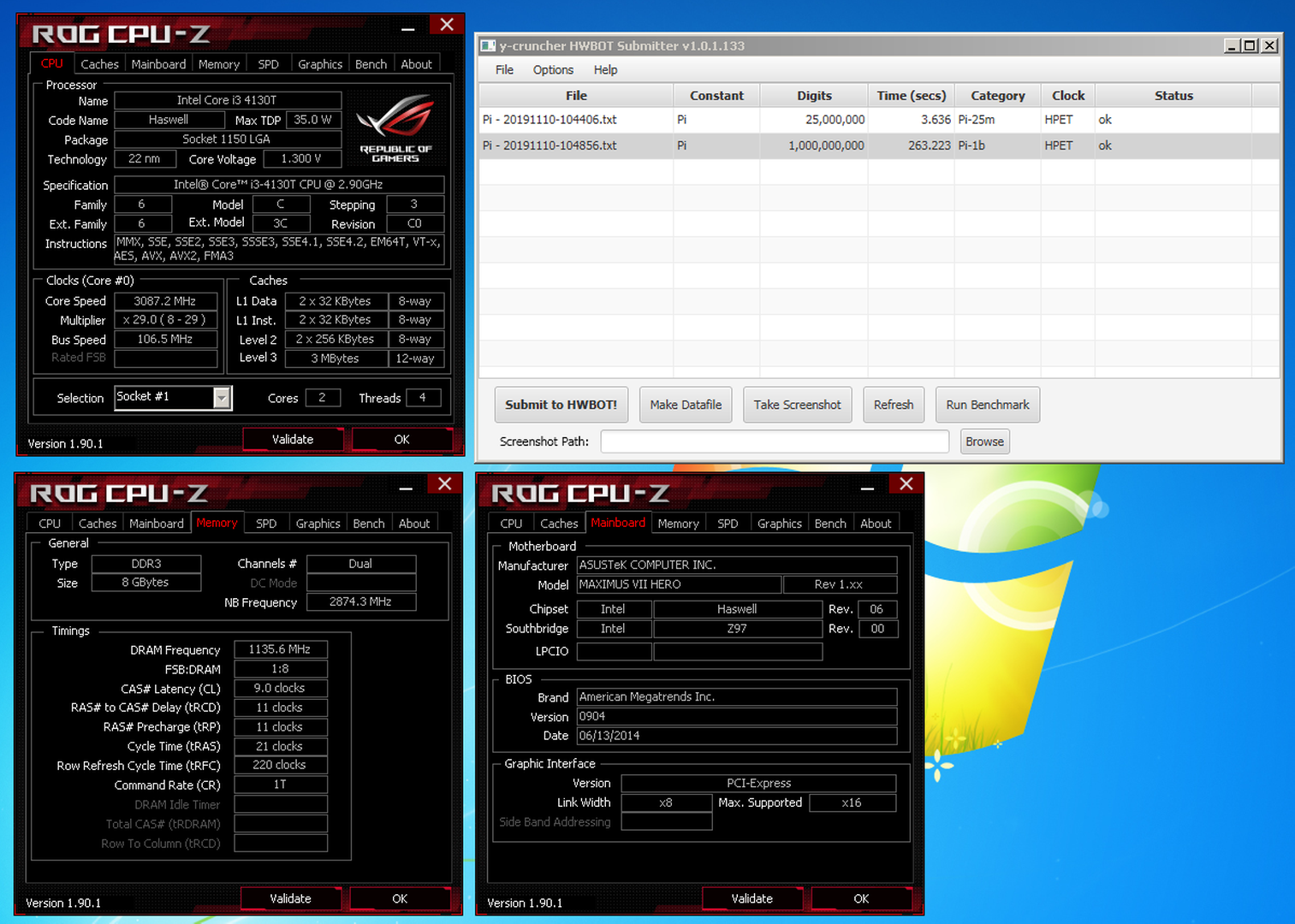
Task: Open CPU tab in Mainboard CPU-Z window
Action: coord(511,524)
